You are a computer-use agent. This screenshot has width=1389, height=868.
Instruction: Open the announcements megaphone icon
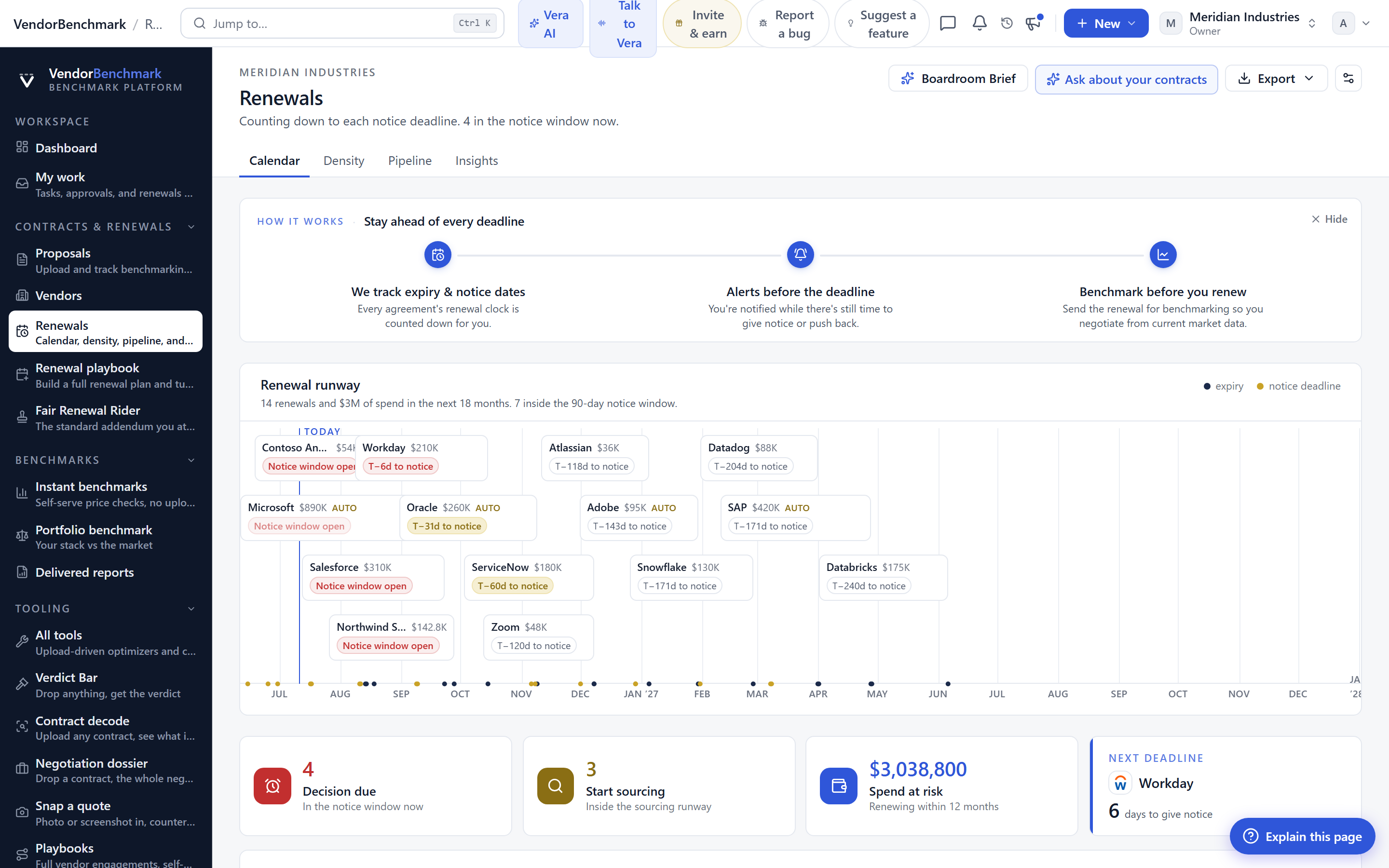pyautogui.click(x=1033, y=24)
